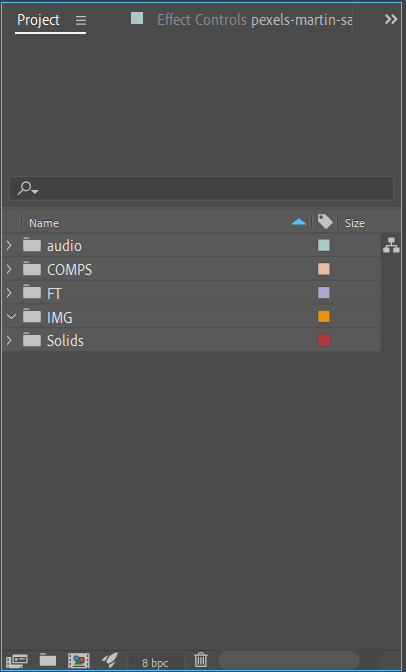The image size is (406, 672).
Task: Sort by the Name column header
Action: click(x=44, y=223)
